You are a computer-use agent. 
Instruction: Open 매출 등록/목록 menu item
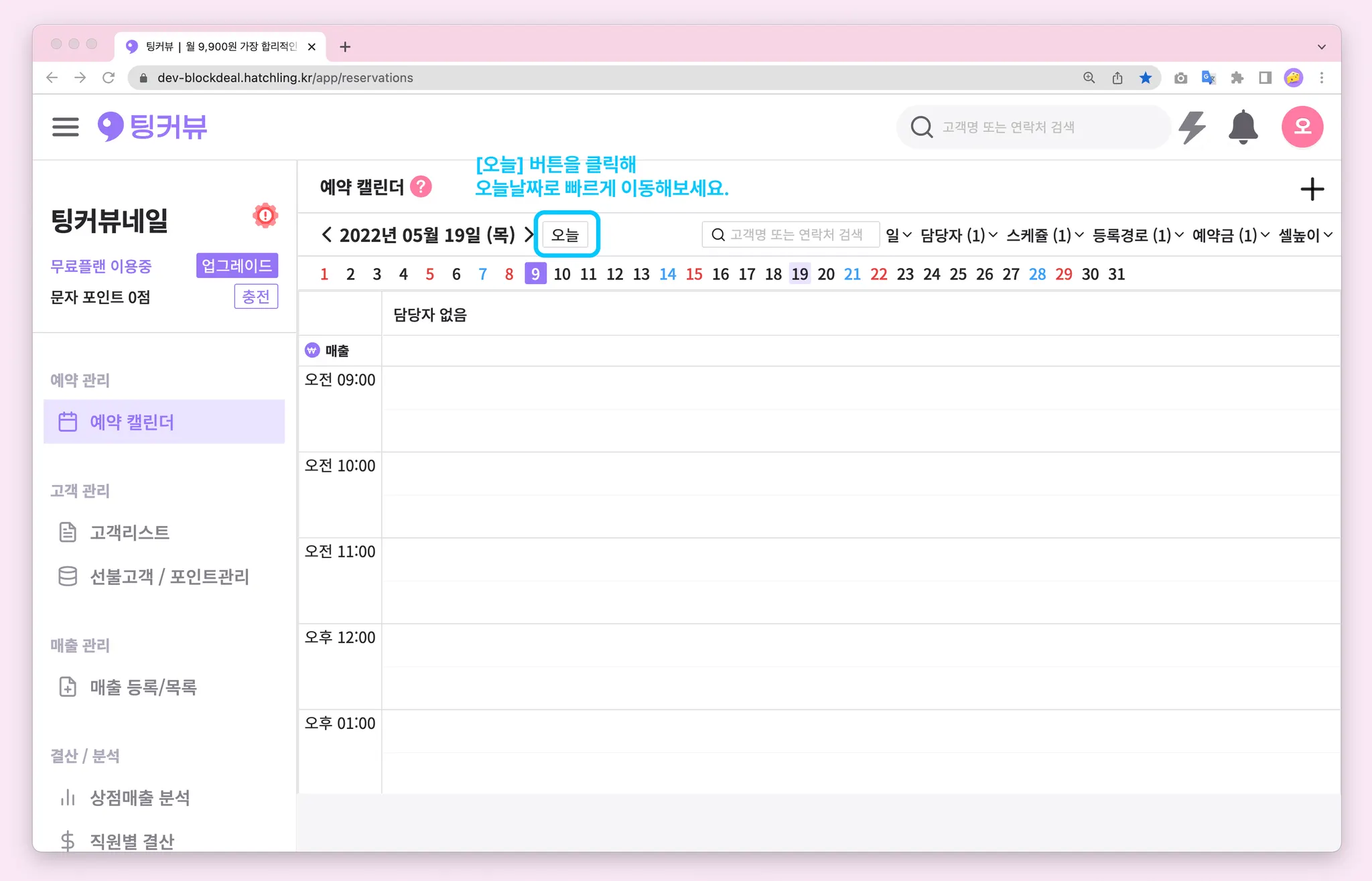tap(143, 687)
